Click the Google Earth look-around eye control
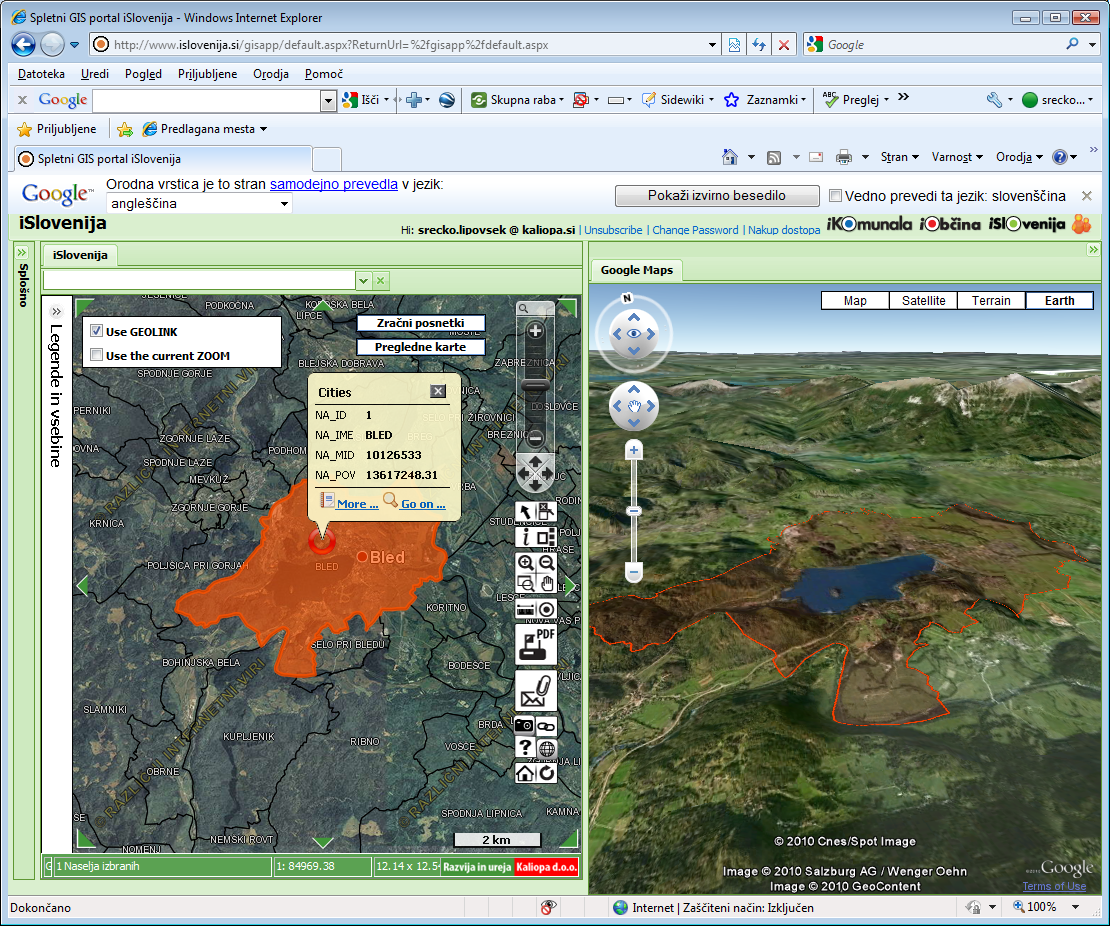The height and width of the screenshot is (926, 1110). pyautogui.click(x=634, y=333)
